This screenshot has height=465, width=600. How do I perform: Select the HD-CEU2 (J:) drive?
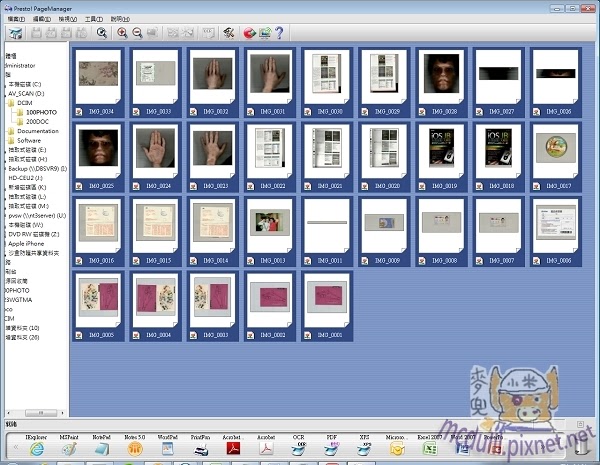[25, 178]
